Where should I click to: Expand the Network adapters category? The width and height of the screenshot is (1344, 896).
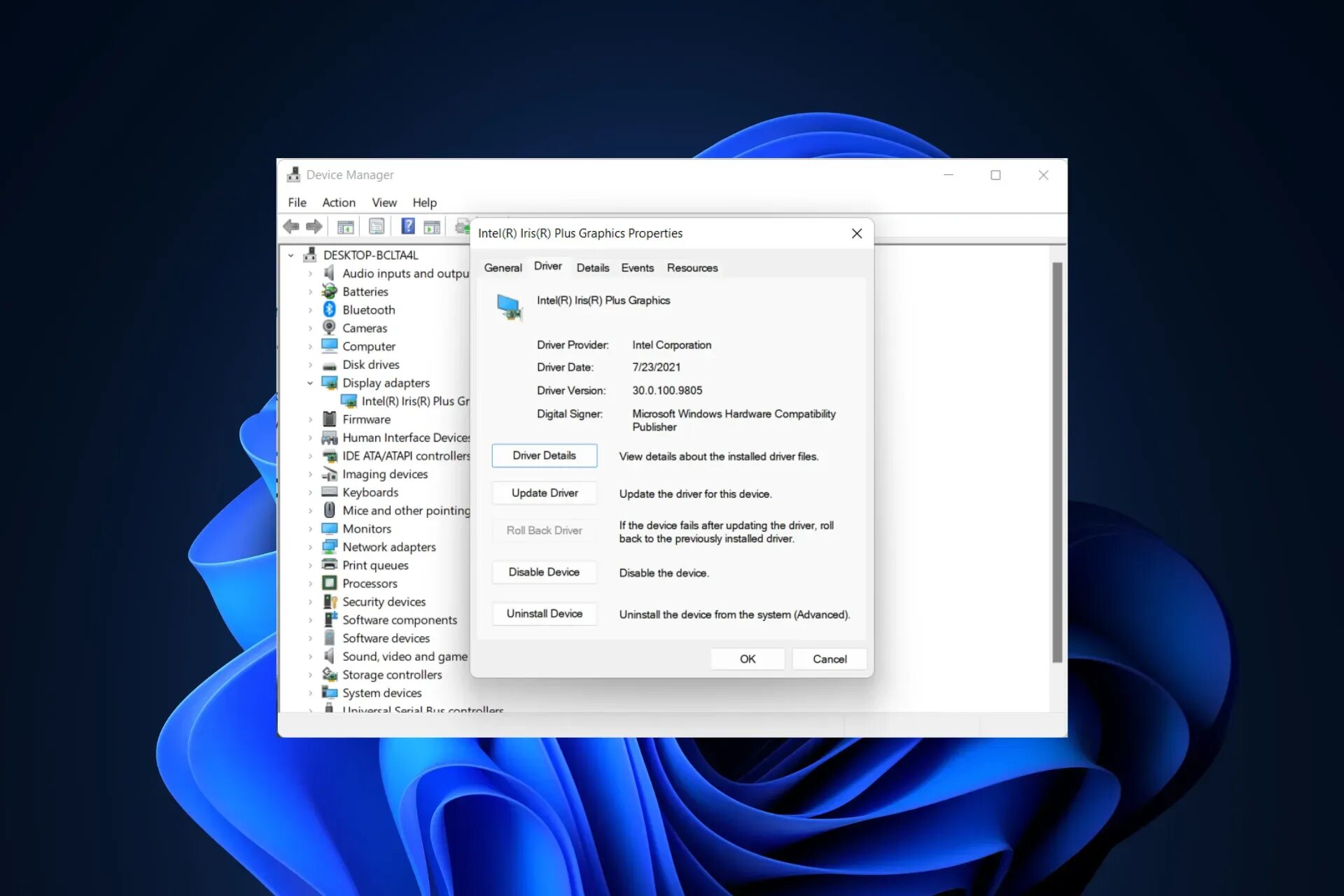click(x=310, y=547)
